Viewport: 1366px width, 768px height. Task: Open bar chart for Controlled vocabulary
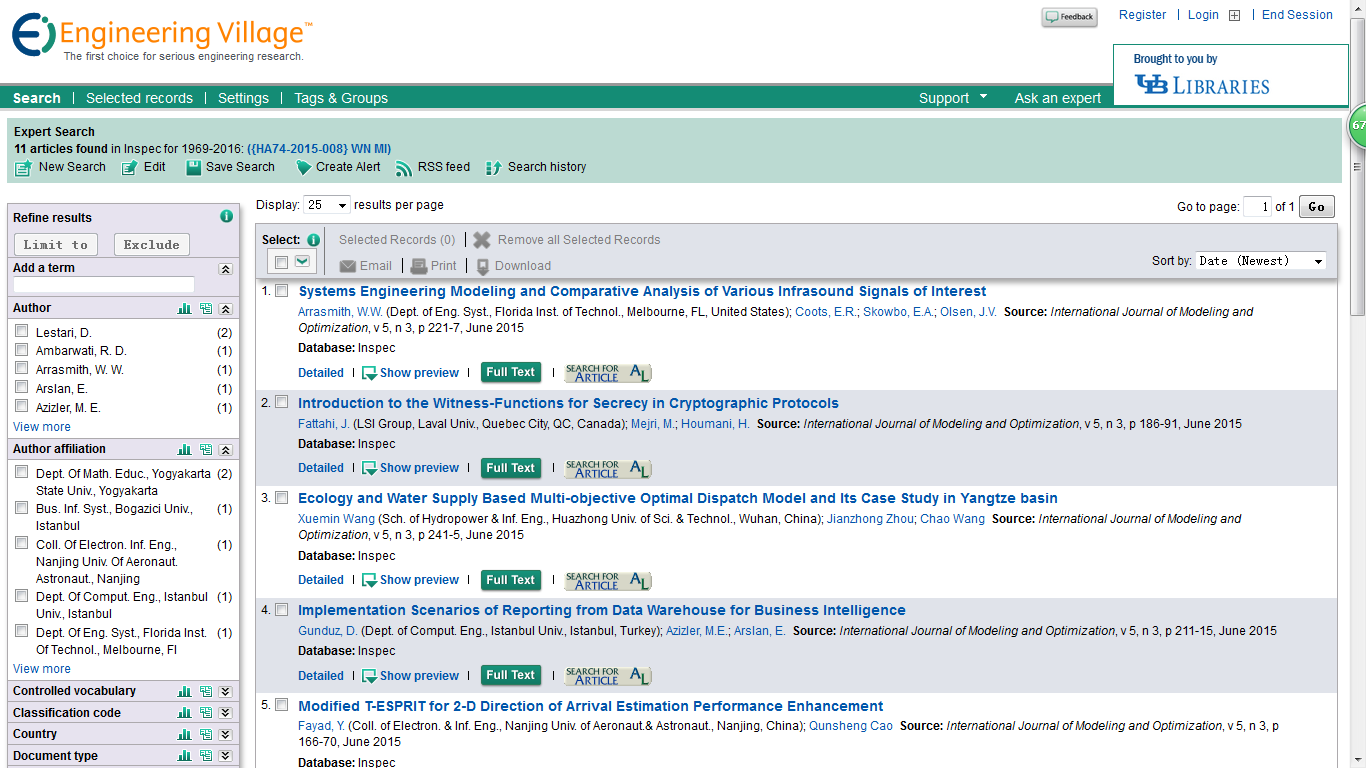184,691
